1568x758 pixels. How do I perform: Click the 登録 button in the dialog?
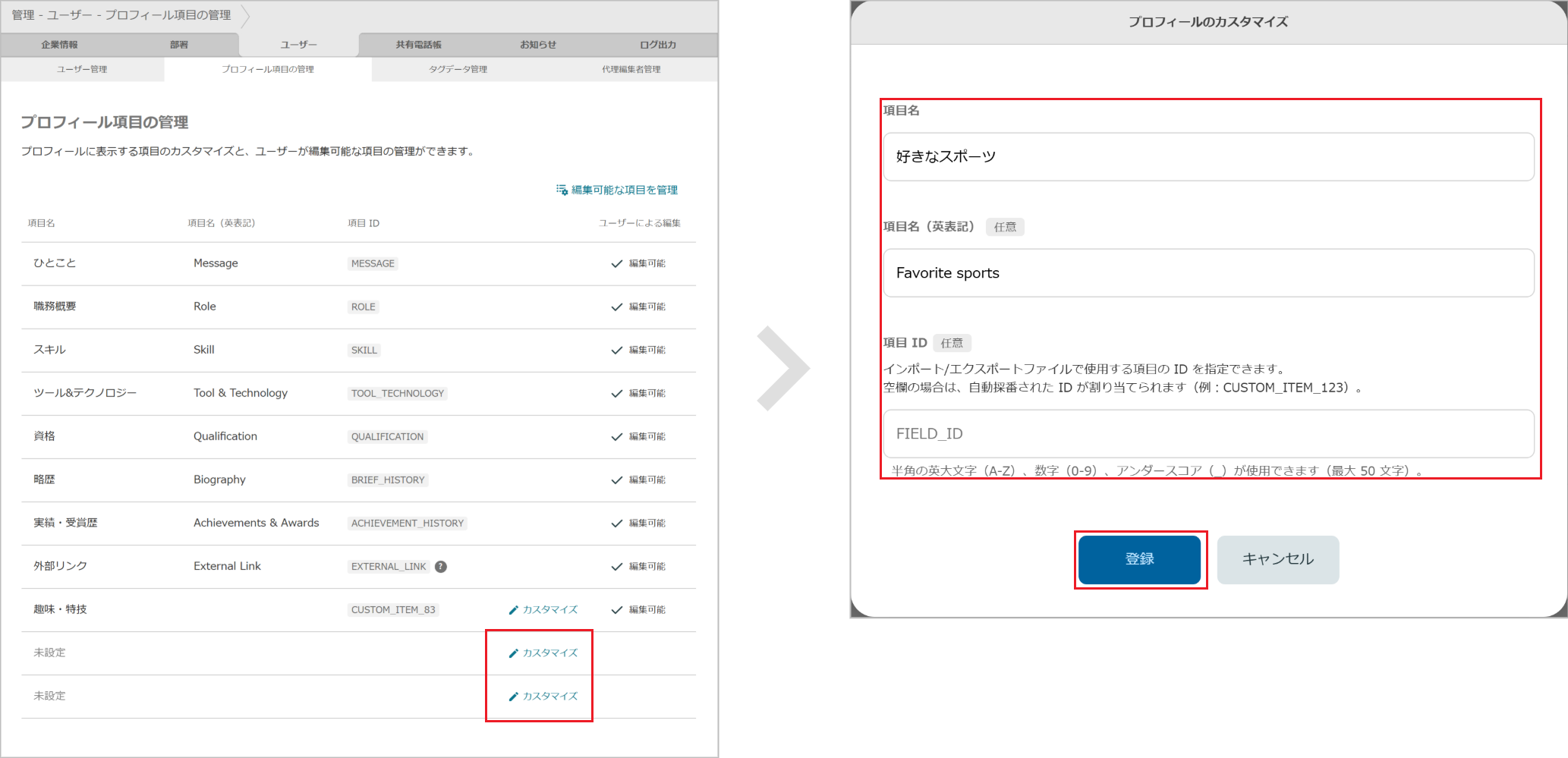tap(1139, 559)
